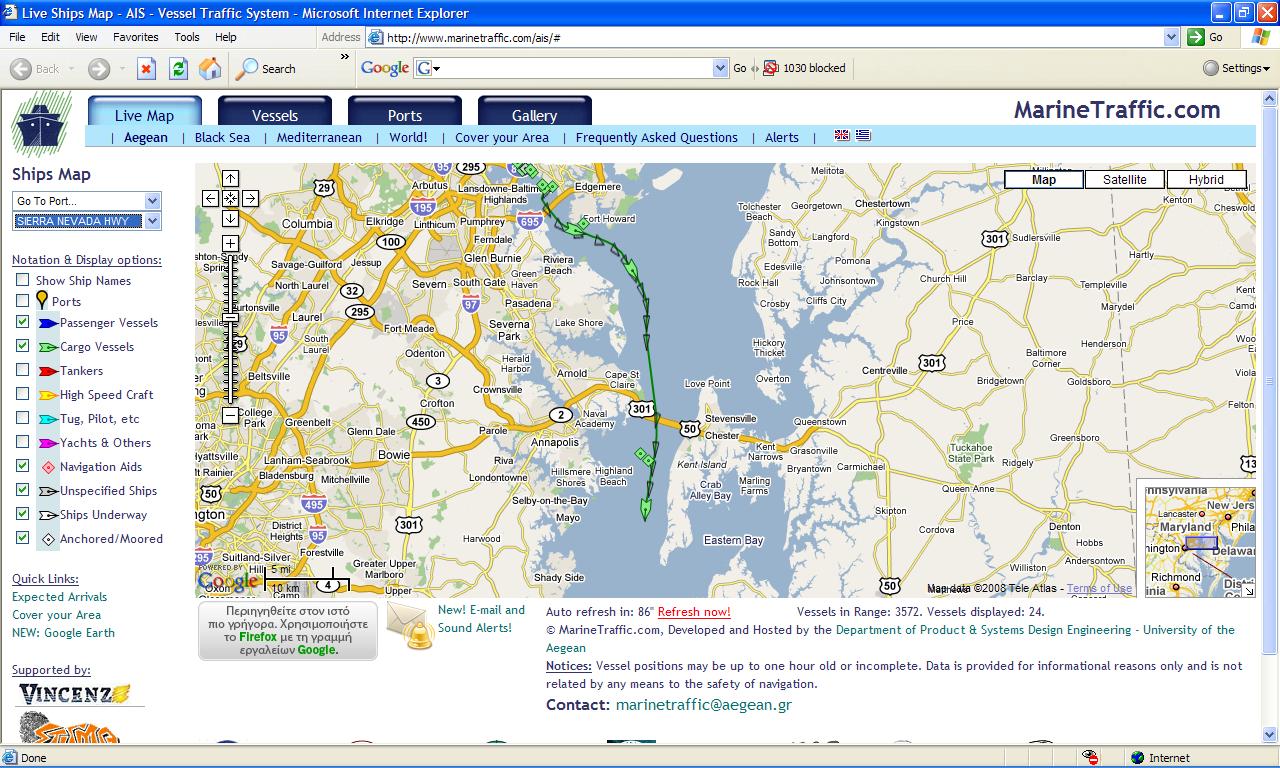Open the Frequently Asked Questions link
This screenshot has width=1280, height=768.
point(657,137)
